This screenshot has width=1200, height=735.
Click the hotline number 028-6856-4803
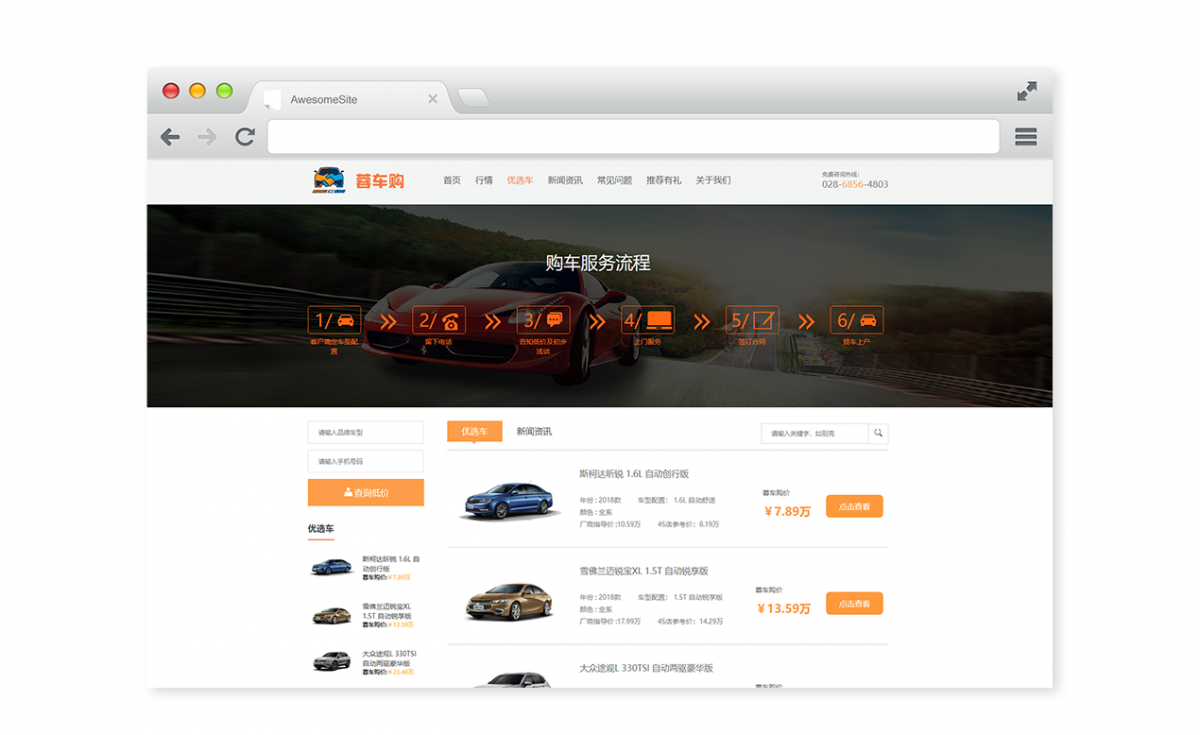coord(855,184)
